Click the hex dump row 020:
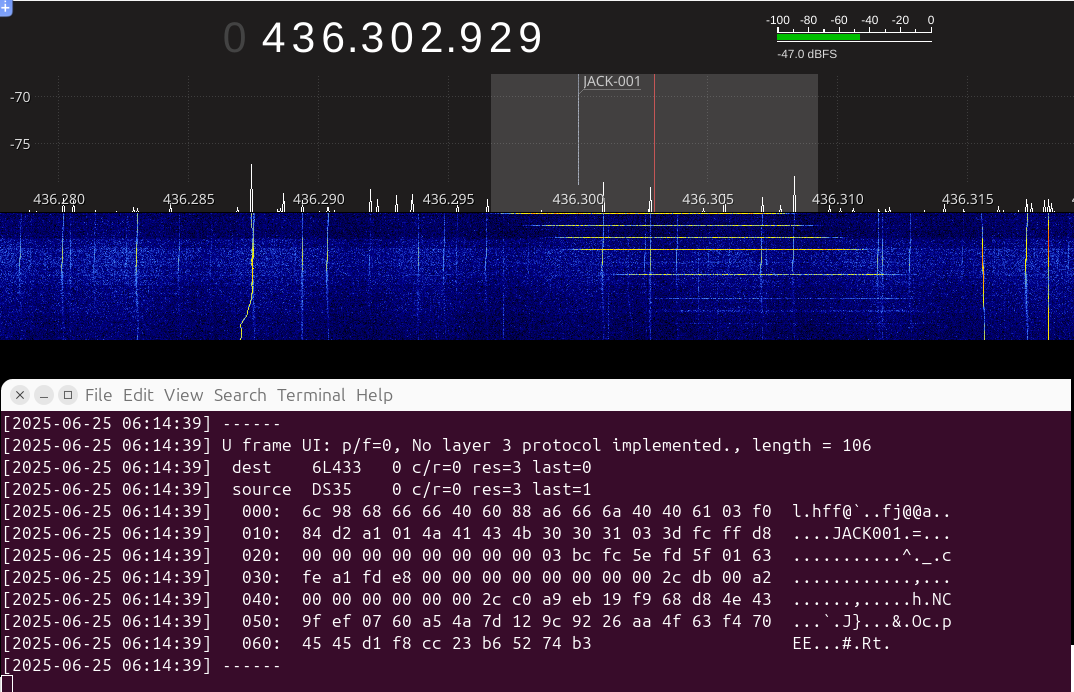Screen dimensions: 1074x692 click(477, 555)
